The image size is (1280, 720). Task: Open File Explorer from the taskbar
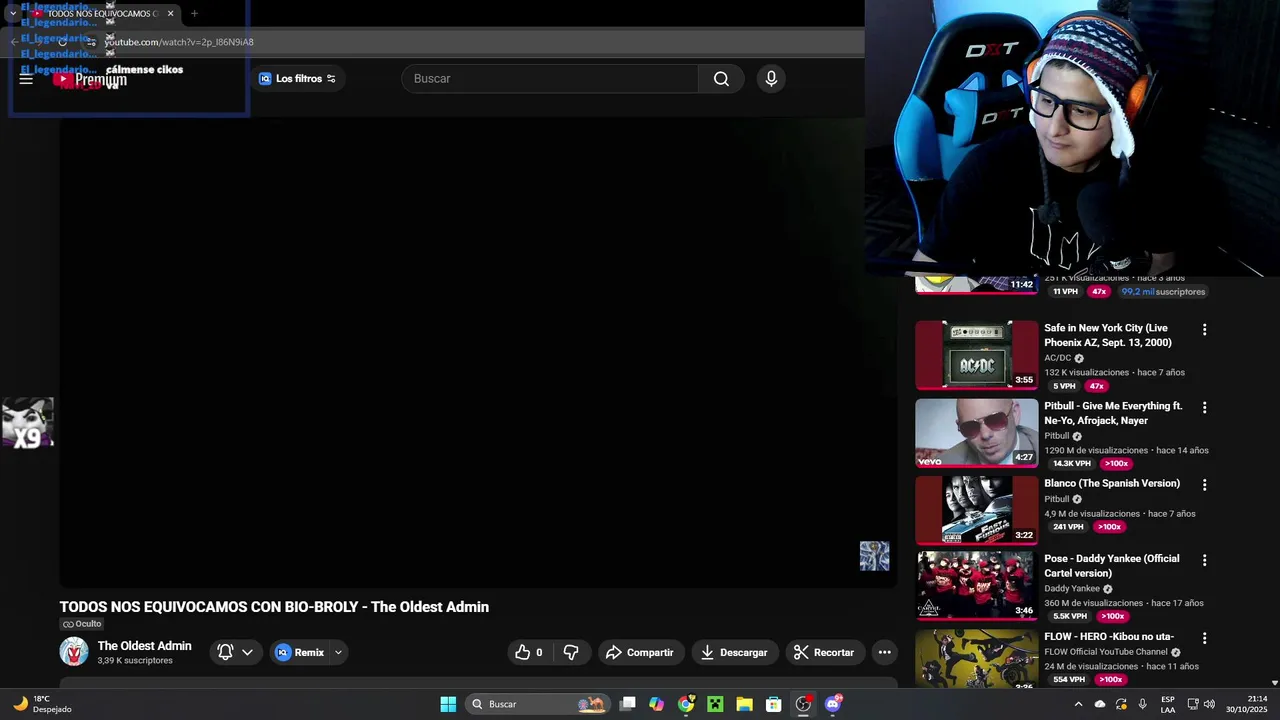[744, 704]
